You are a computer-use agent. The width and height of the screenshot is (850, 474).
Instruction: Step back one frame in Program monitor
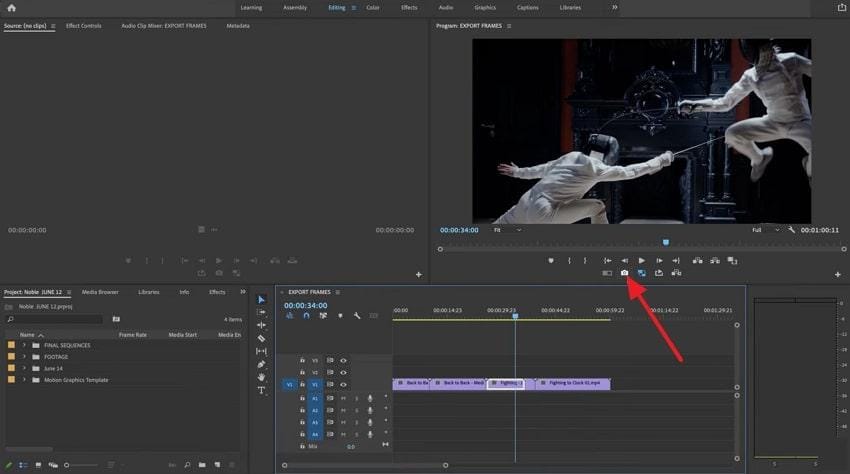pyautogui.click(x=624, y=261)
